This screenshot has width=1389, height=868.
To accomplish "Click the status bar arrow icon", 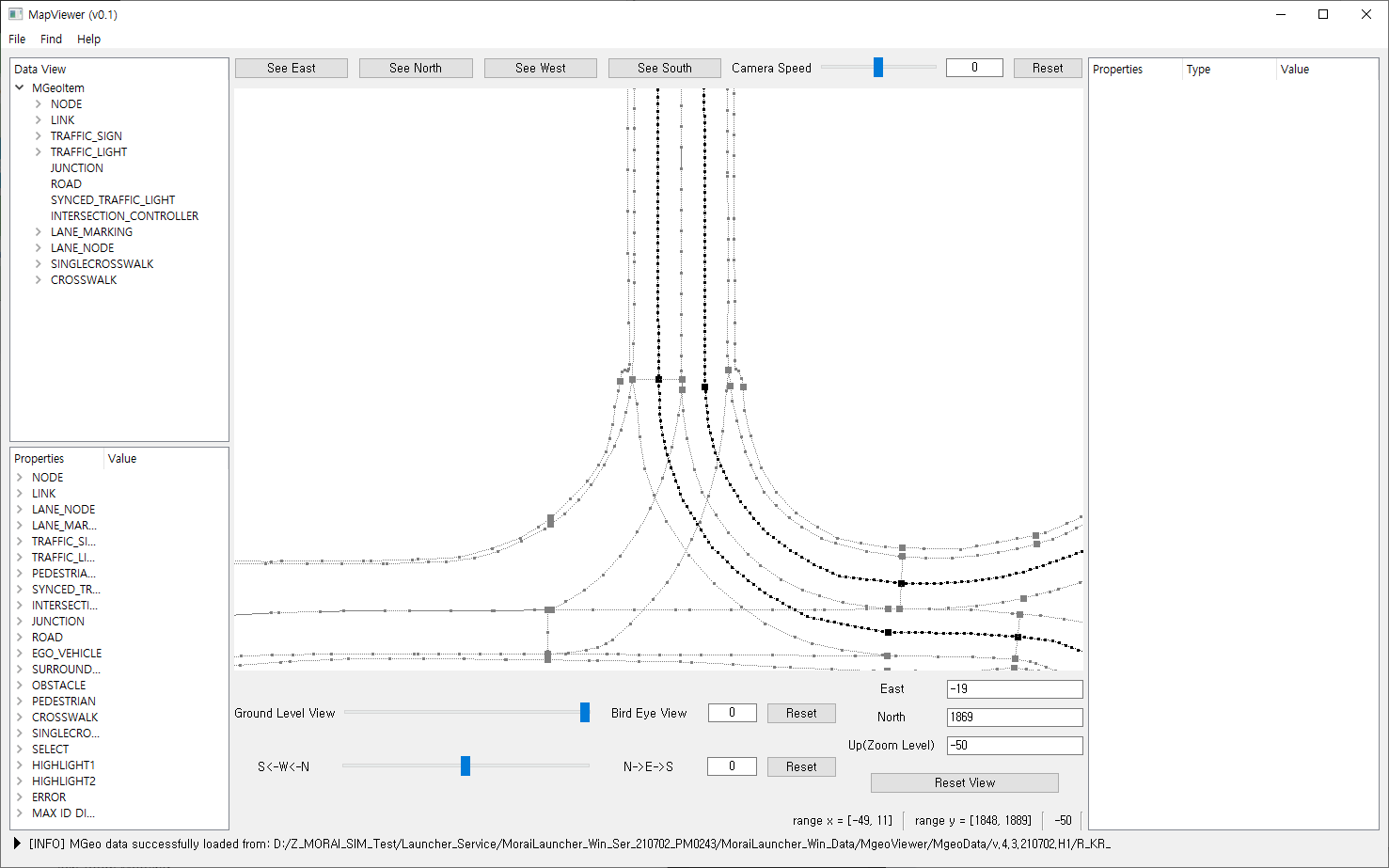I will pyautogui.click(x=17, y=844).
